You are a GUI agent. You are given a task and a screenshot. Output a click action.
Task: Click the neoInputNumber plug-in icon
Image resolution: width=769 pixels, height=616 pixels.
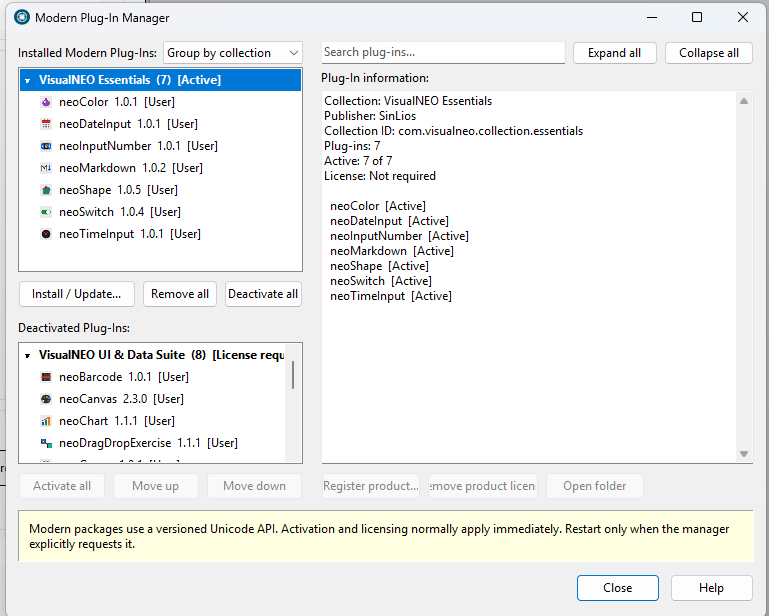[x=46, y=146]
